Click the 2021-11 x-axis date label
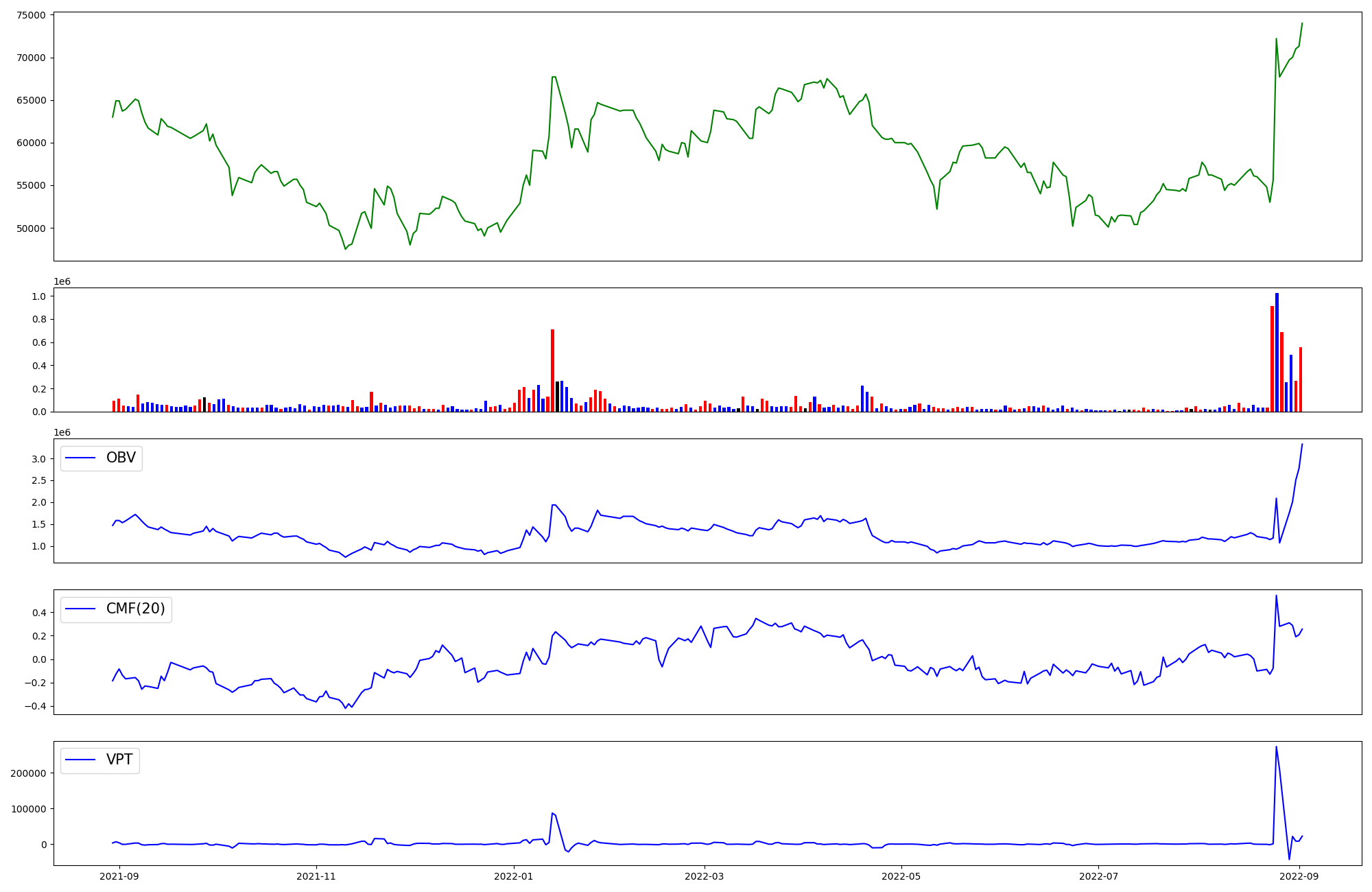1372x892 pixels. (316, 876)
